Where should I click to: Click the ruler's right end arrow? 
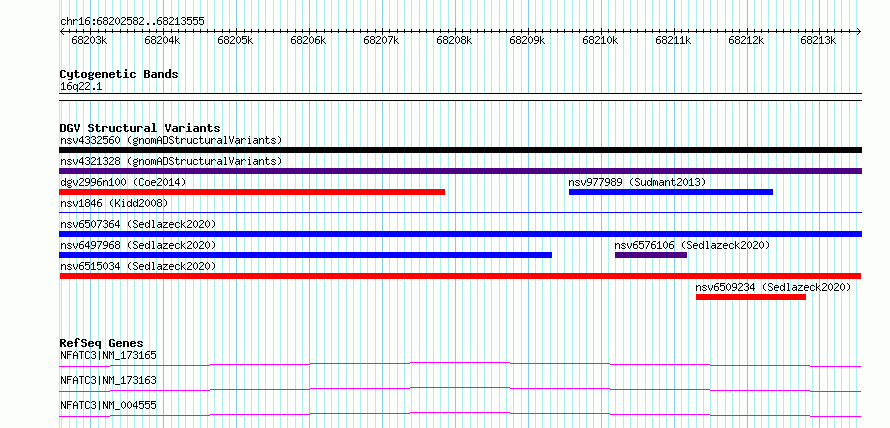(858, 32)
